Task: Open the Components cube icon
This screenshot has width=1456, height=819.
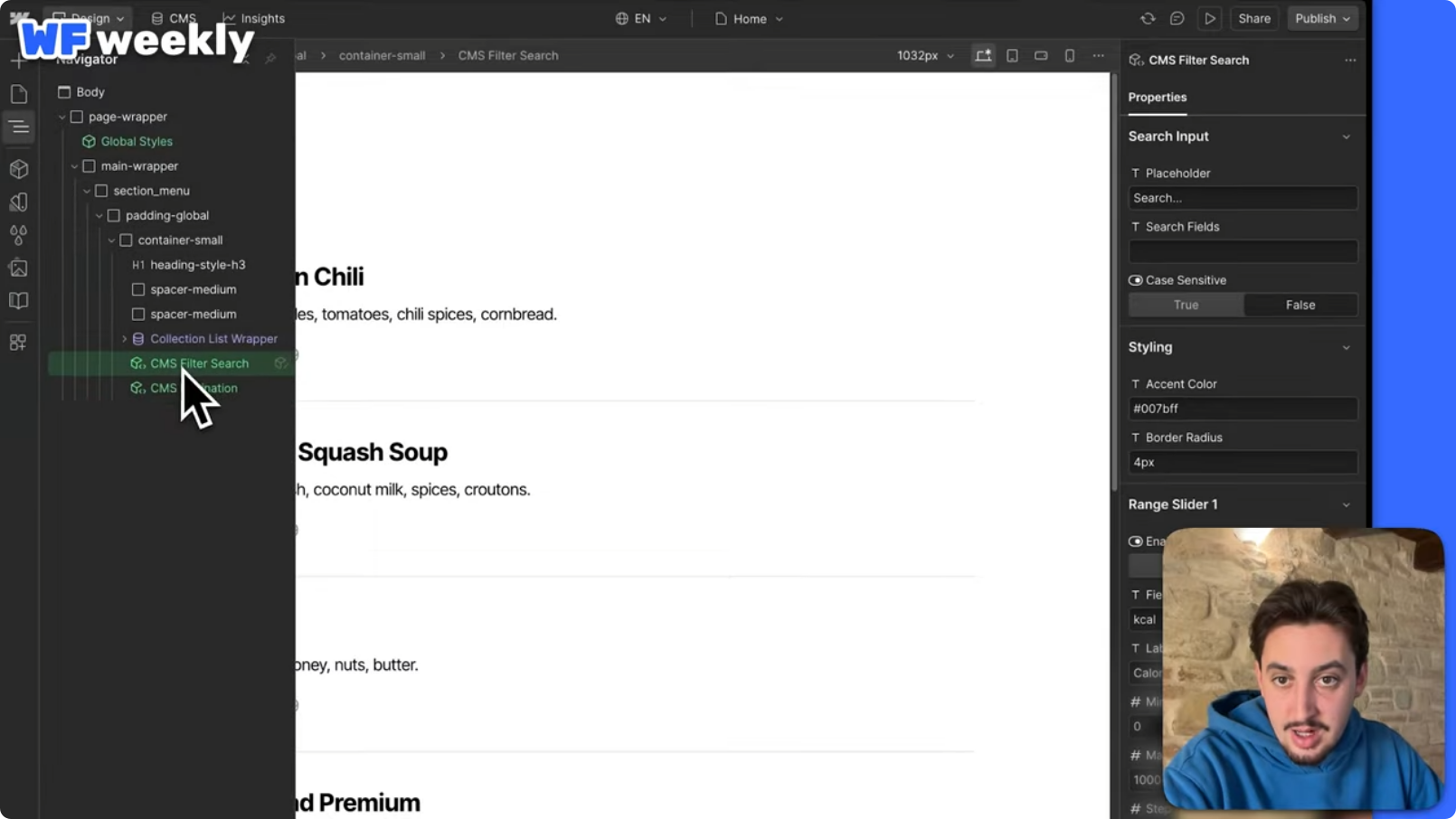Action: 19,169
